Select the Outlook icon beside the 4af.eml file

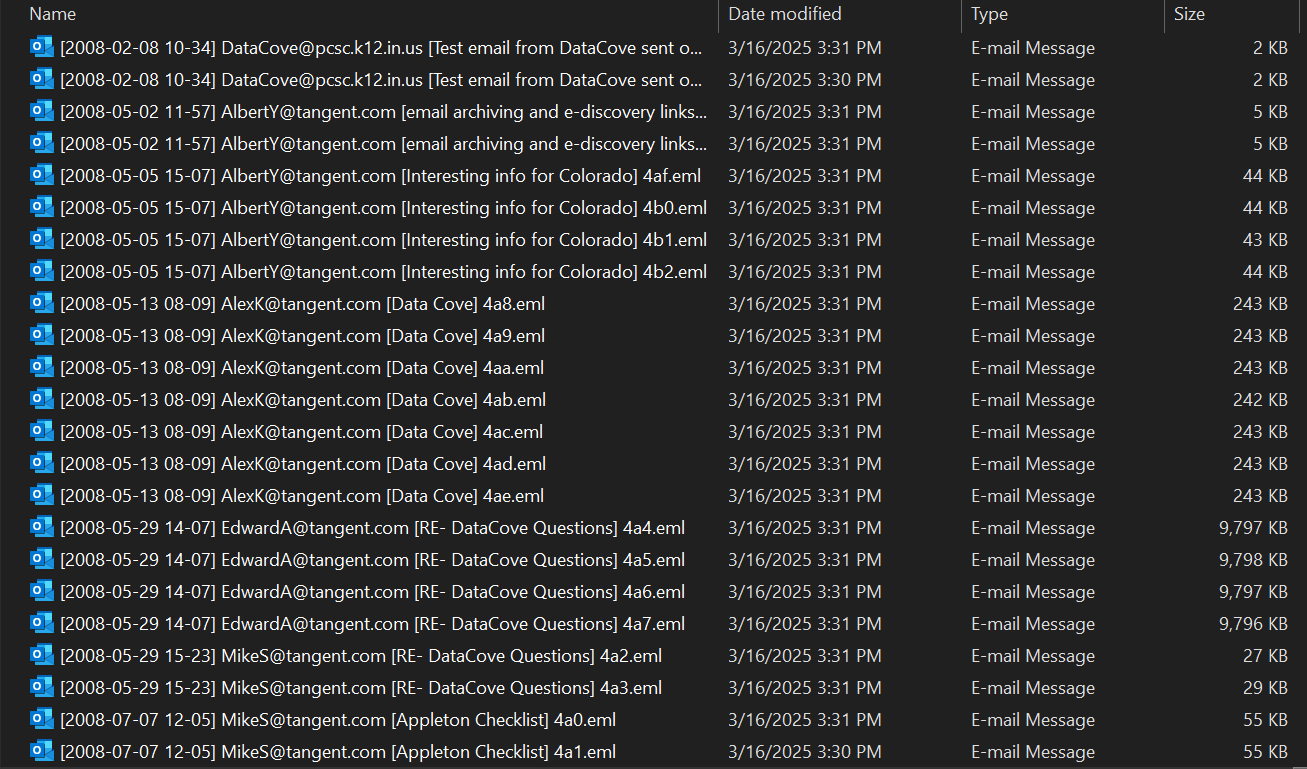tap(42, 175)
